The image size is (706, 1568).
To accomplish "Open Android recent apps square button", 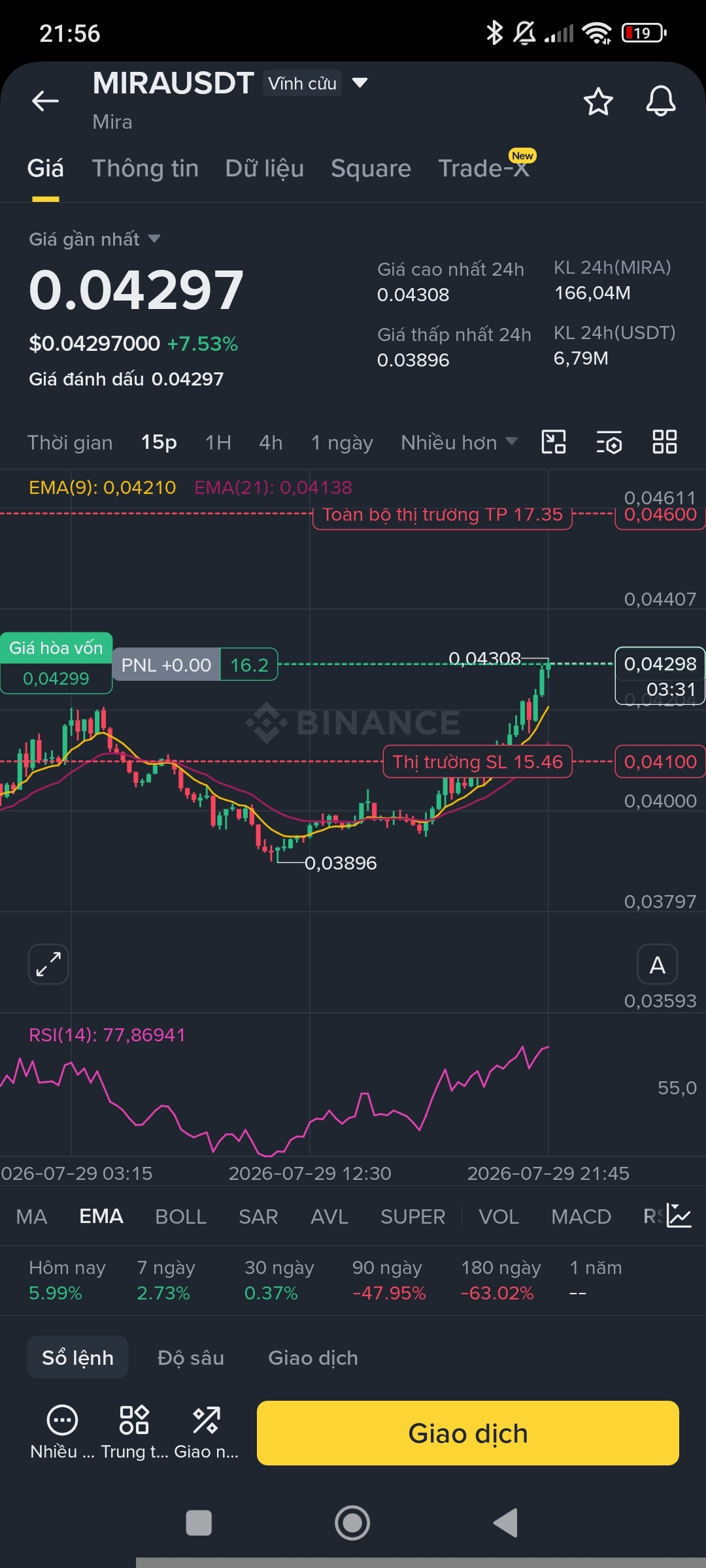I will [199, 1523].
